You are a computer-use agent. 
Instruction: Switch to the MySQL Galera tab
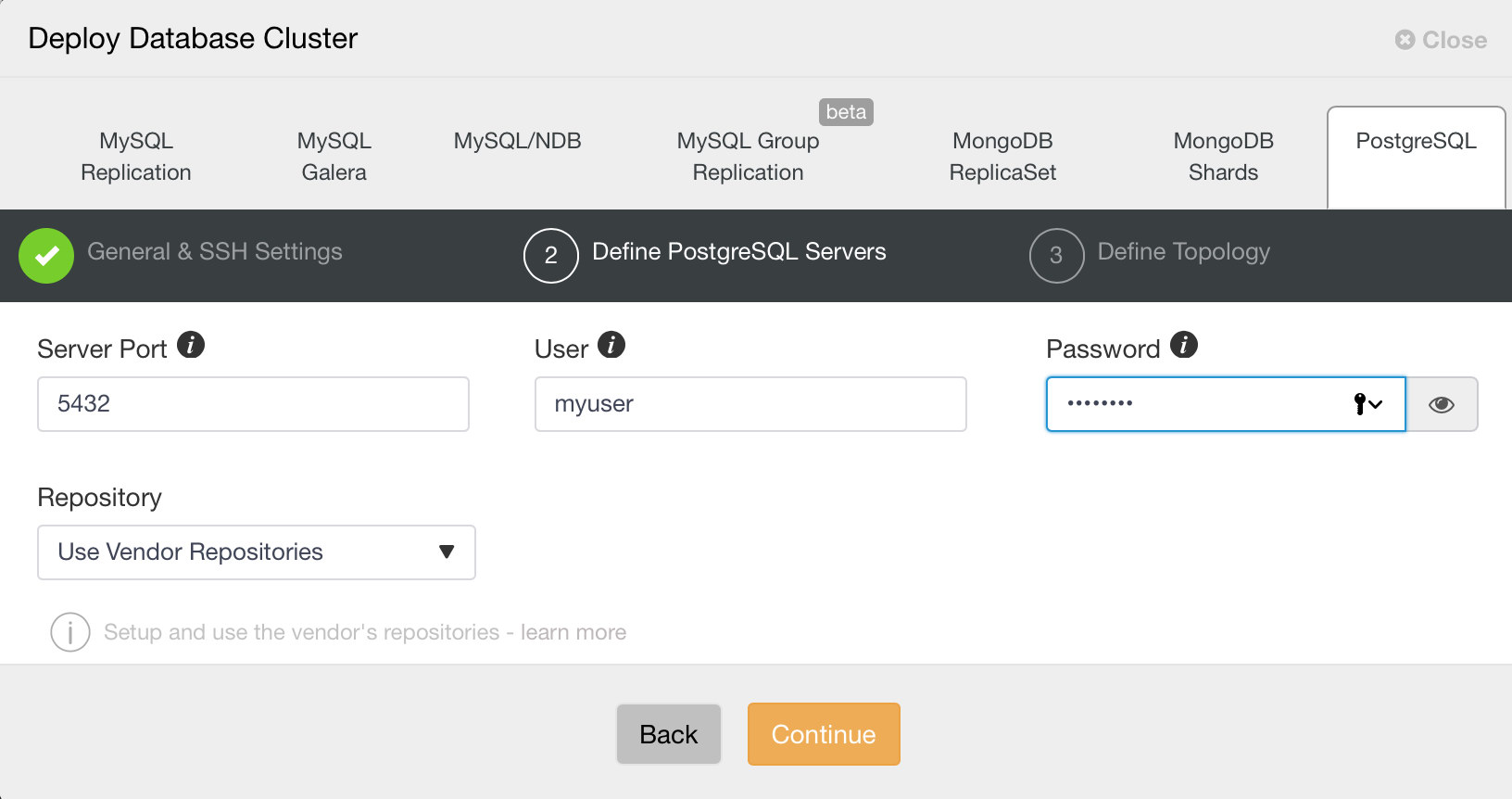[x=334, y=157]
